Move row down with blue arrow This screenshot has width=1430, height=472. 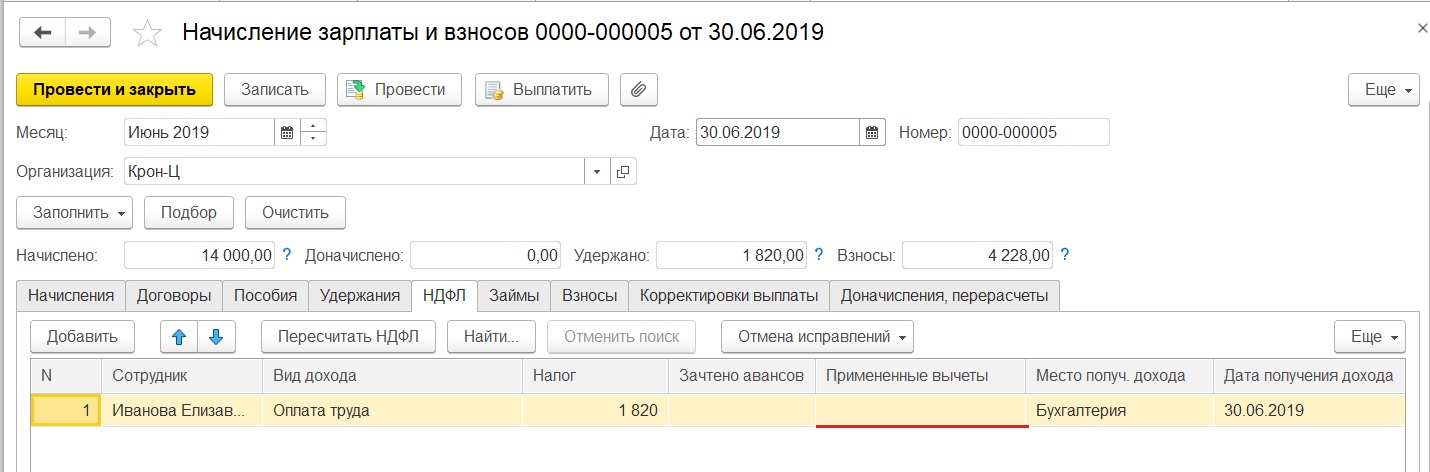point(215,337)
